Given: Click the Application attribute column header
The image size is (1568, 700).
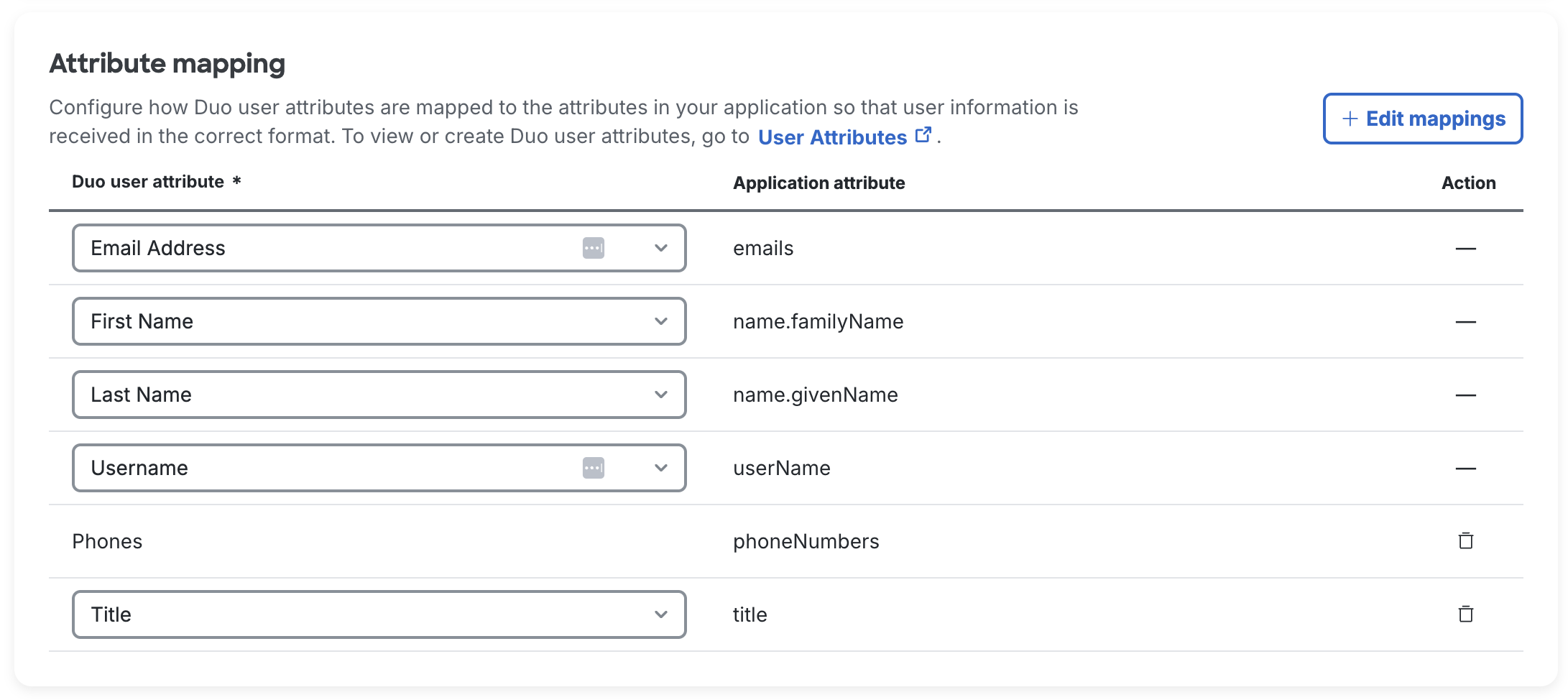Looking at the screenshot, I should pyautogui.click(x=818, y=183).
